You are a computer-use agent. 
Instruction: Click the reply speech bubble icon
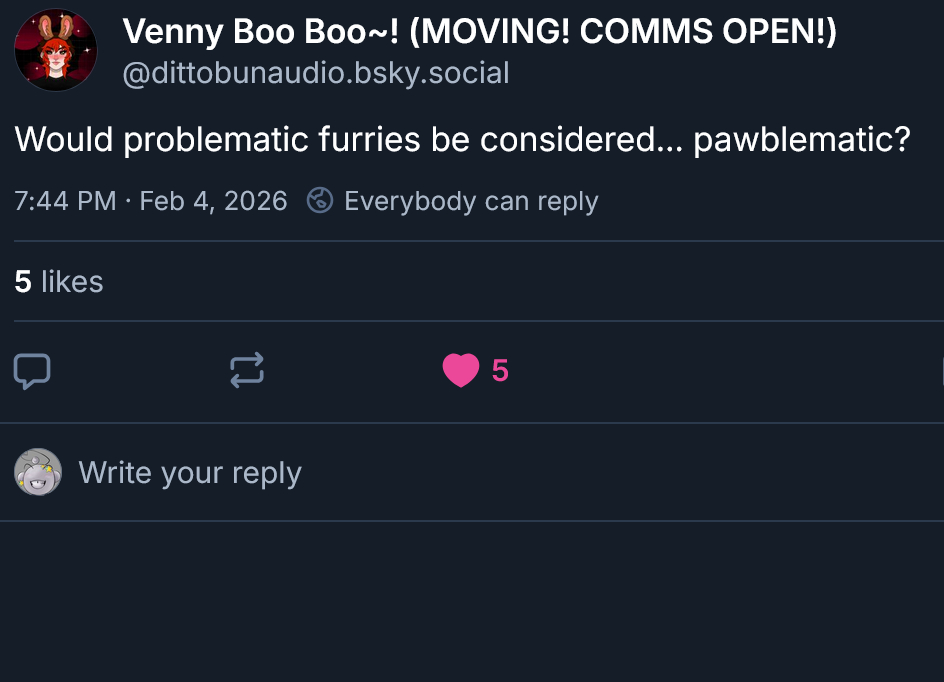point(32,371)
